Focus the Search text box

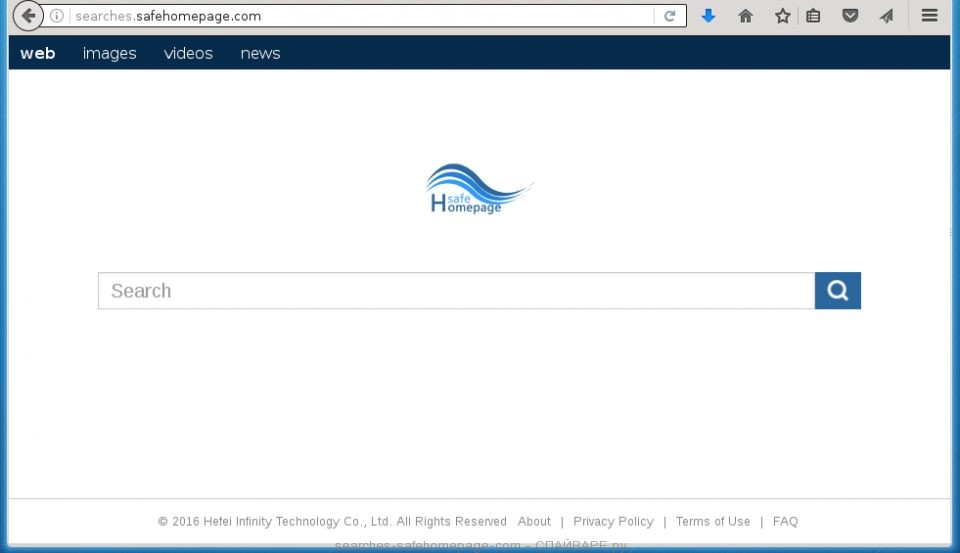(456, 291)
